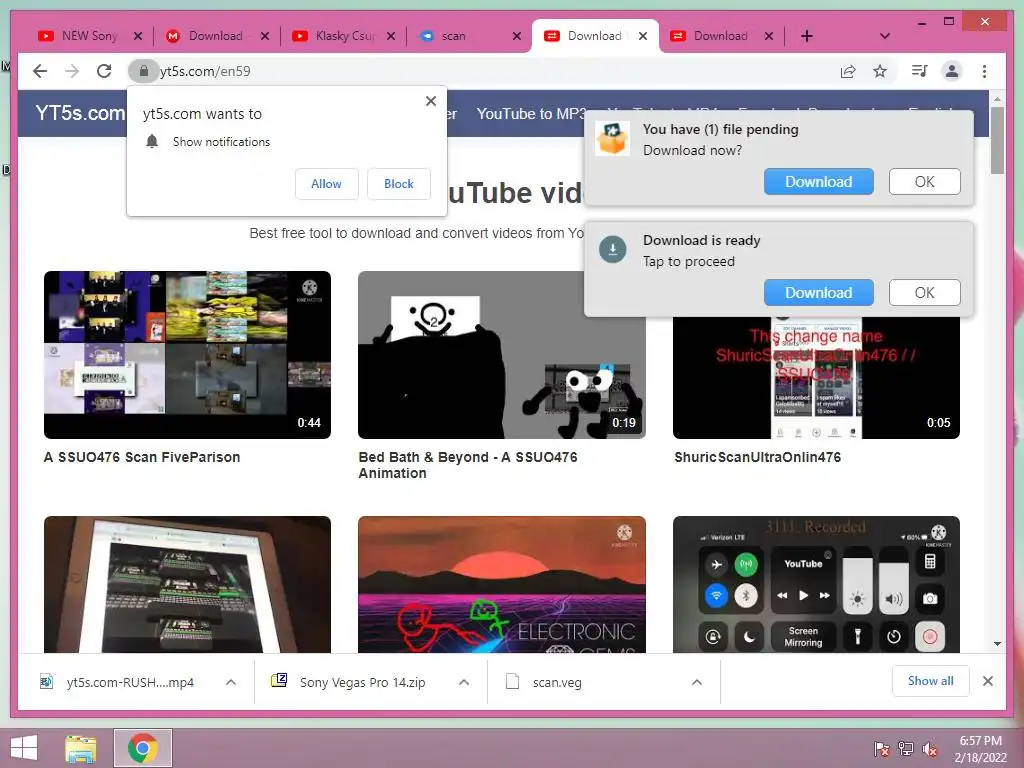Open the taskbar clock and date
This screenshot has width=1024, height=768.
tap(980, 749)
